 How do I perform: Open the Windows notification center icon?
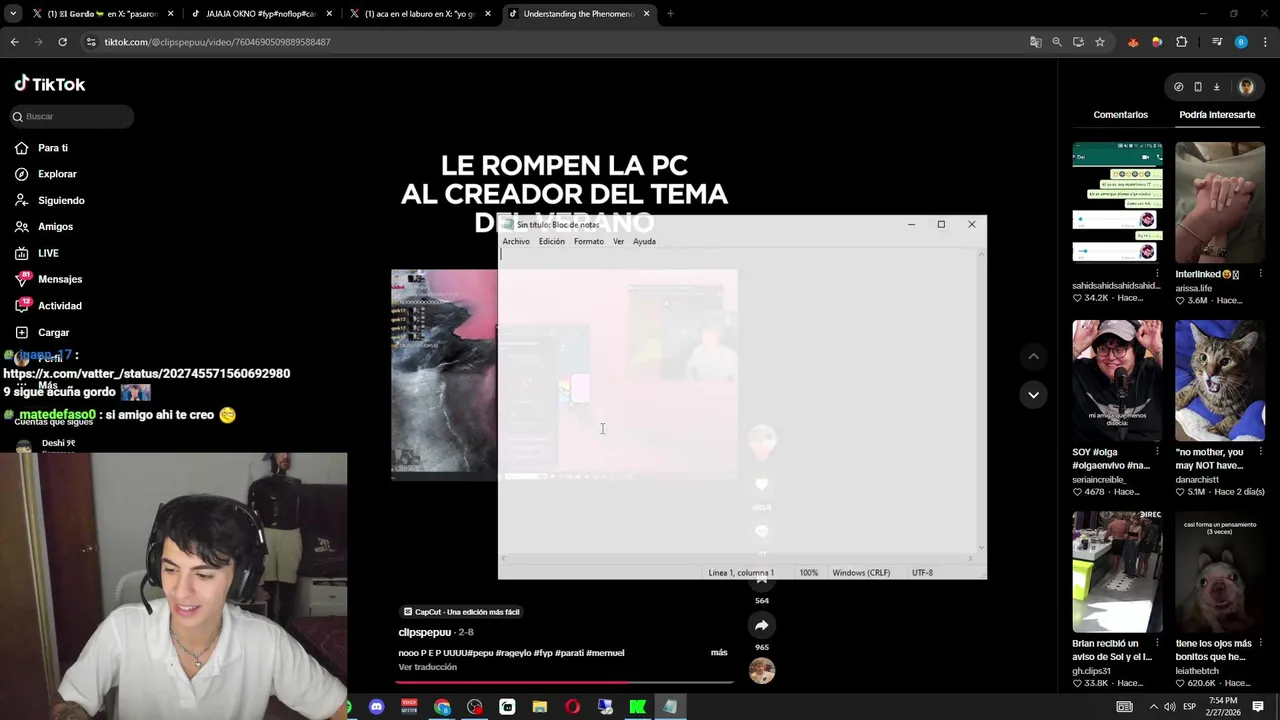click(1258, 707)
